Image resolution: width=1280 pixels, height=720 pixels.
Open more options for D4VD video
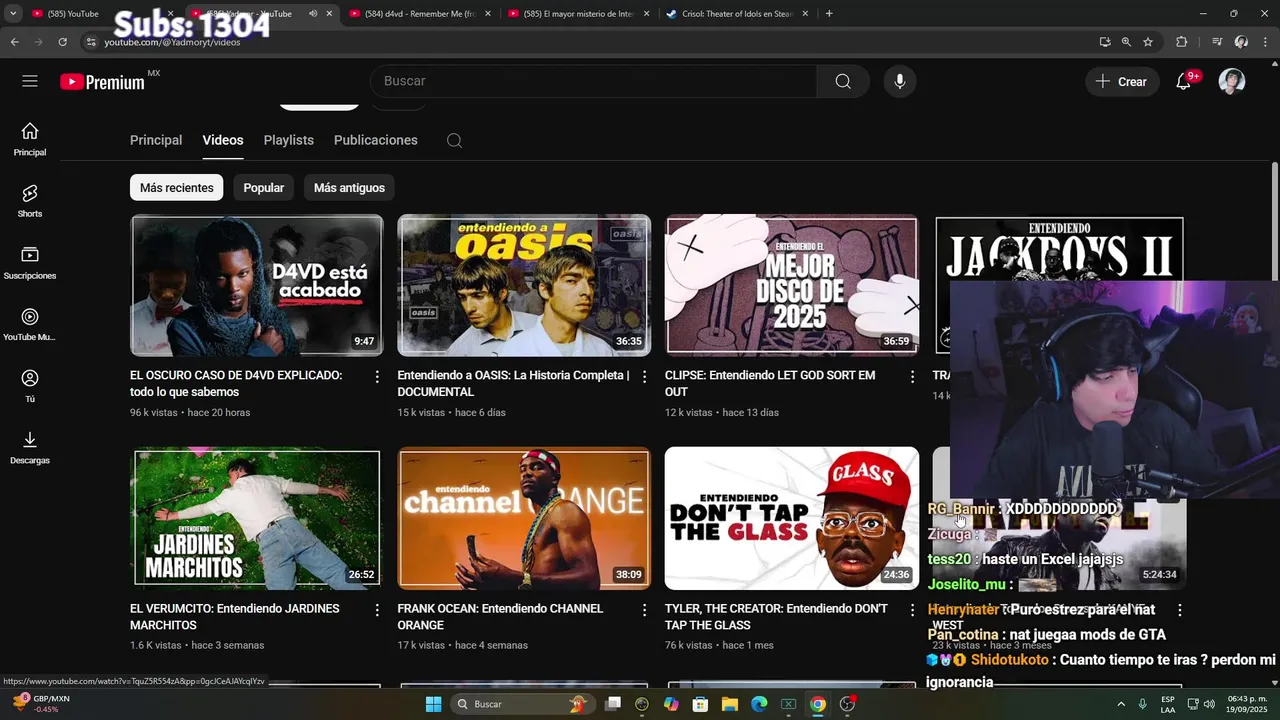(377, 376)
